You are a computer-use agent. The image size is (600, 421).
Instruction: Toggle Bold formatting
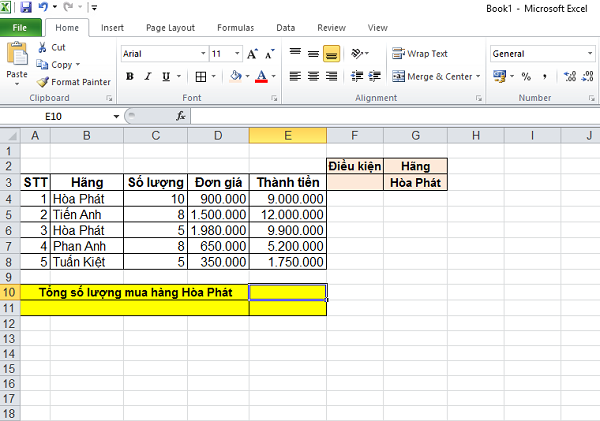point(130,77)
